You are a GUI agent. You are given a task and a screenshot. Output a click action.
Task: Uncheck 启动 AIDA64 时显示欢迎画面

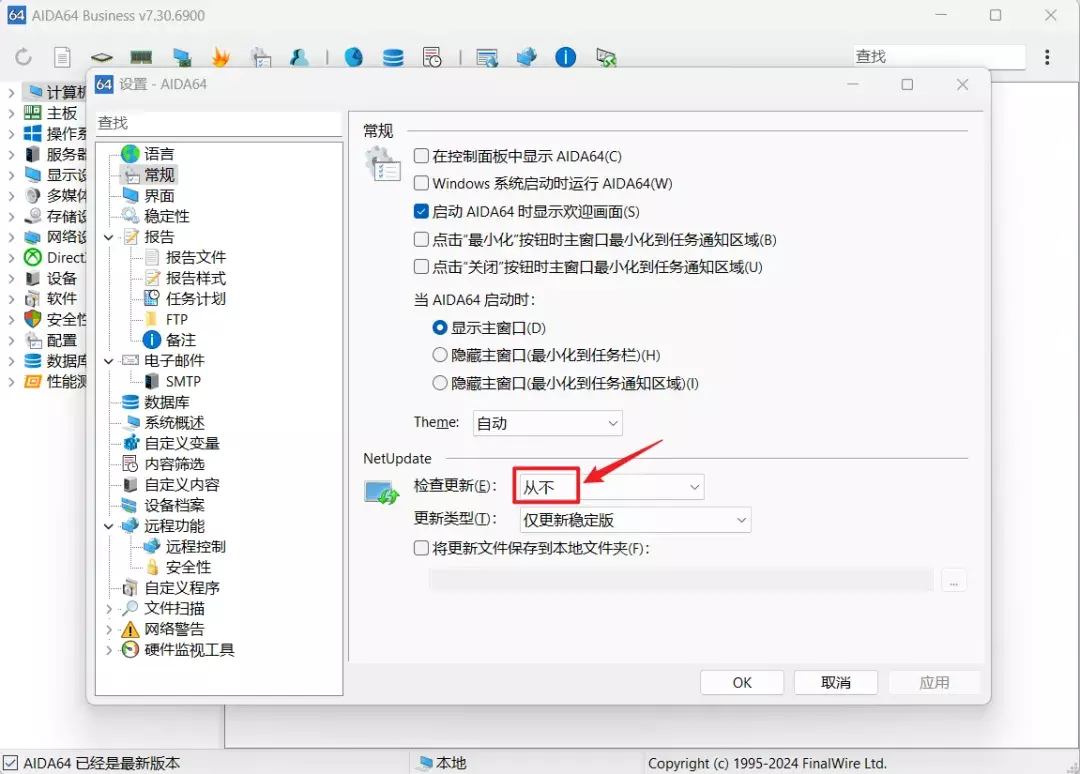pos(421,211)
